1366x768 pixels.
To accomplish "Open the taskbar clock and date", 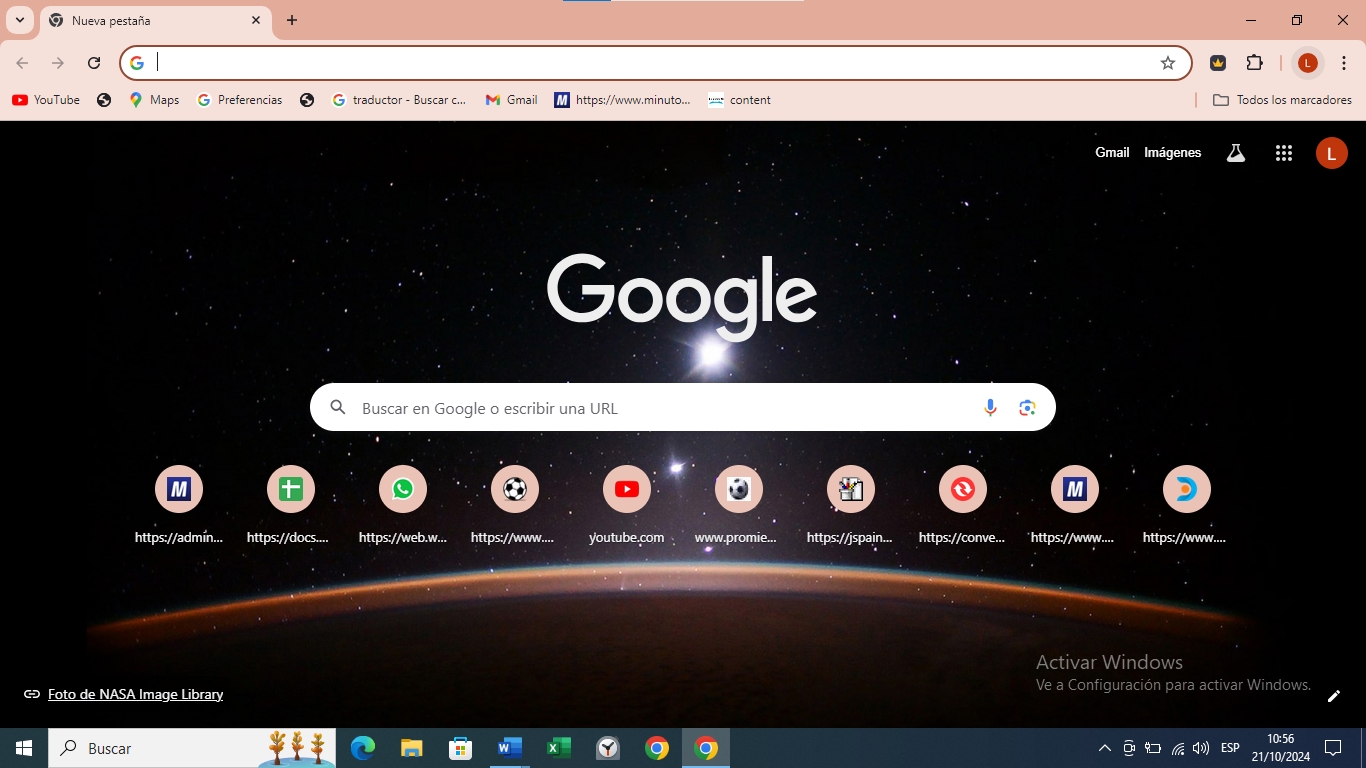I will point(1280,748).
